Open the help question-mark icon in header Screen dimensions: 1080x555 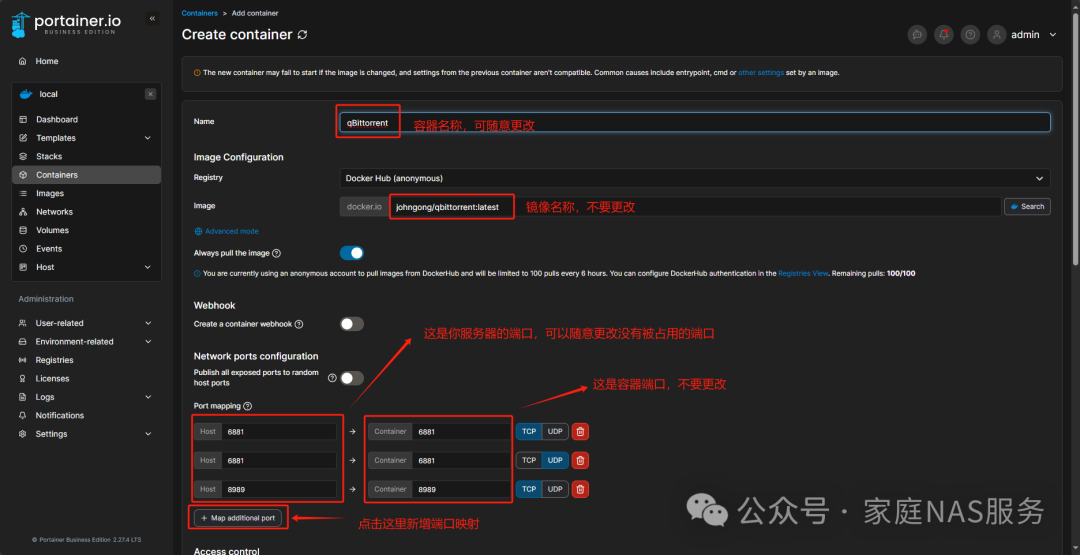(x=970, y=34)
